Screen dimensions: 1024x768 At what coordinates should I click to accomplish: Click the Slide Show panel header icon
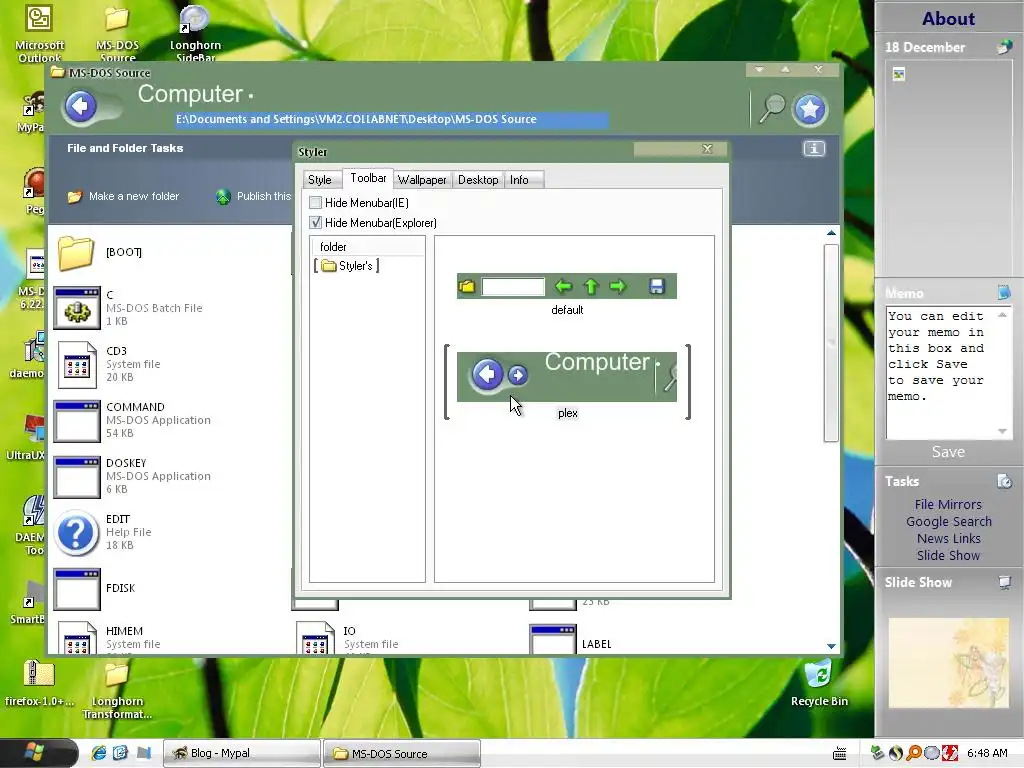pyautogui.click(x=1004, y=583)
